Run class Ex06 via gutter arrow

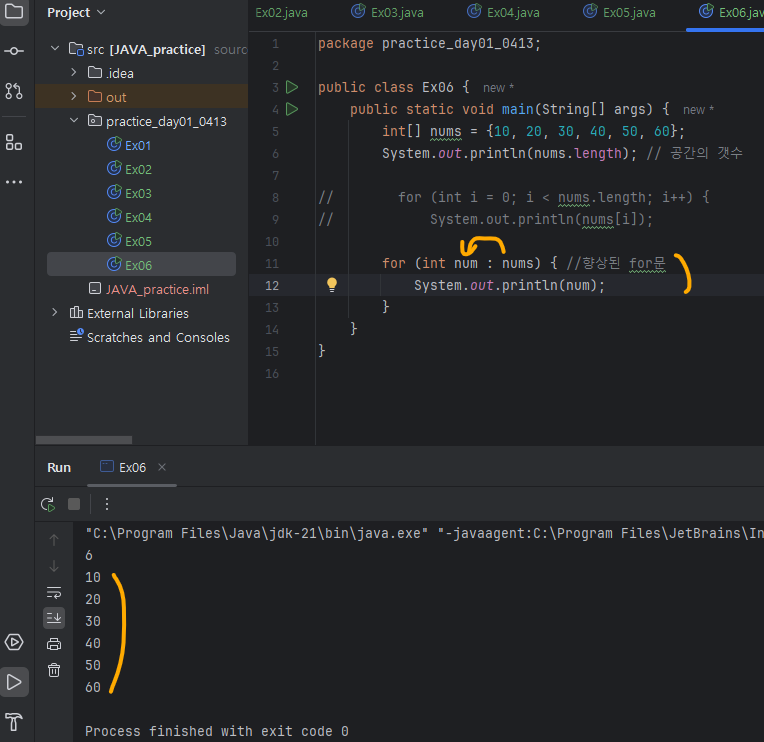point(292,87)
